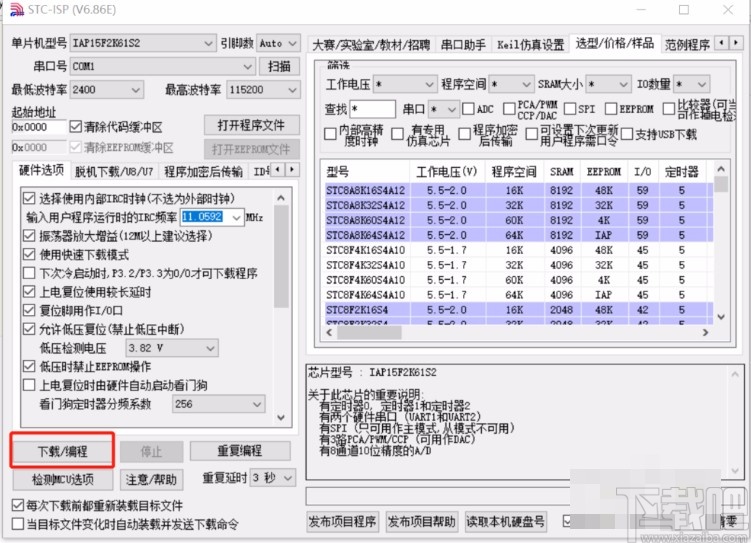The height and width of the screenshot is (543, 751).
Task: Switch to 程序加密后传输 tab
Action: (x=203, y=171)
